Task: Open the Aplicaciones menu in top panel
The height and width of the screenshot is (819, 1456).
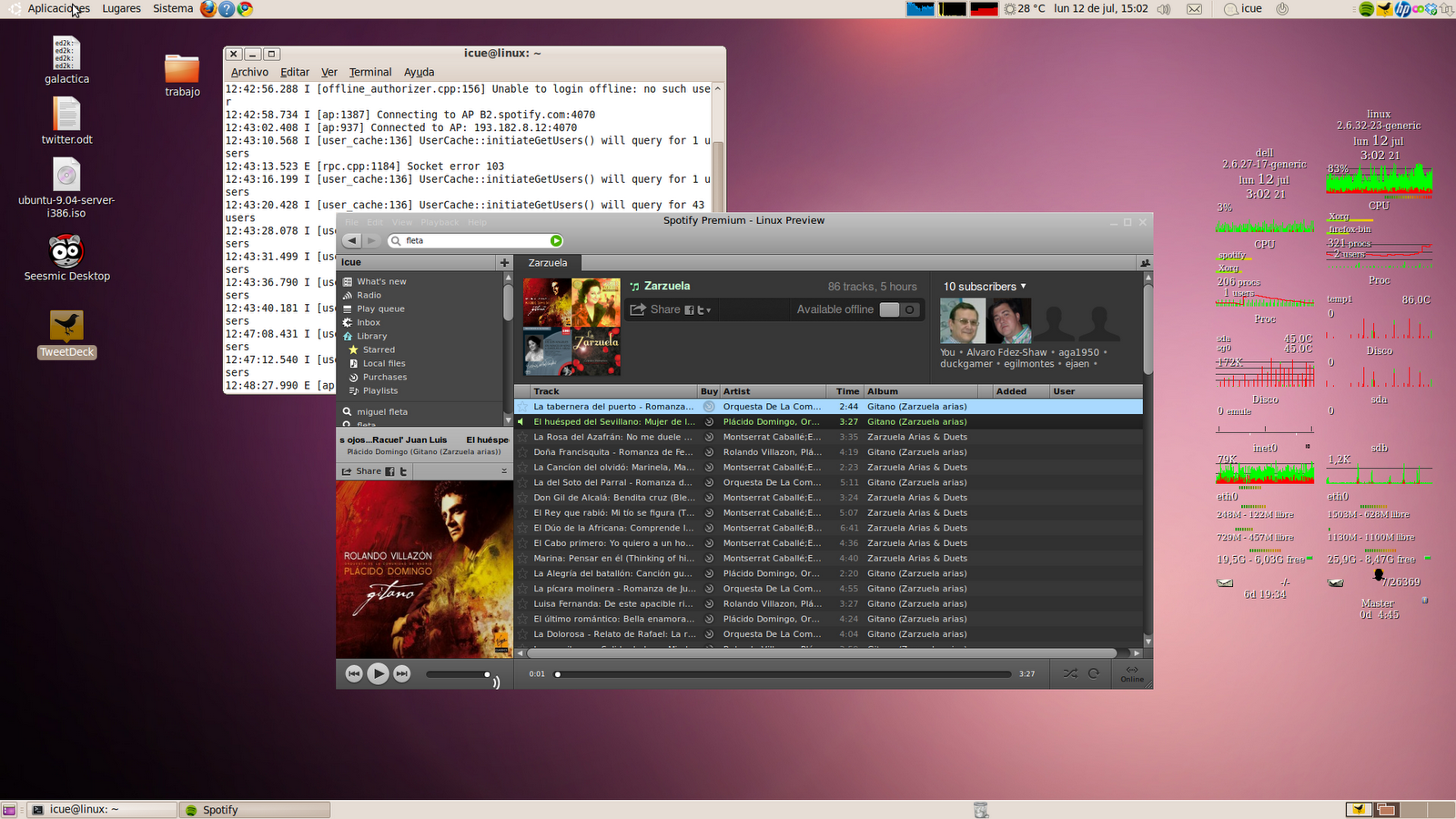Action: tap(58, 8)
